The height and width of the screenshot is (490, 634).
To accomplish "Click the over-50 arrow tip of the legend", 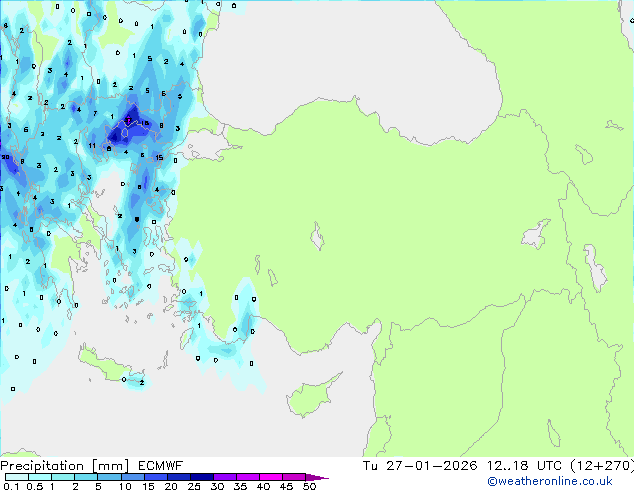I will [317, 477].
